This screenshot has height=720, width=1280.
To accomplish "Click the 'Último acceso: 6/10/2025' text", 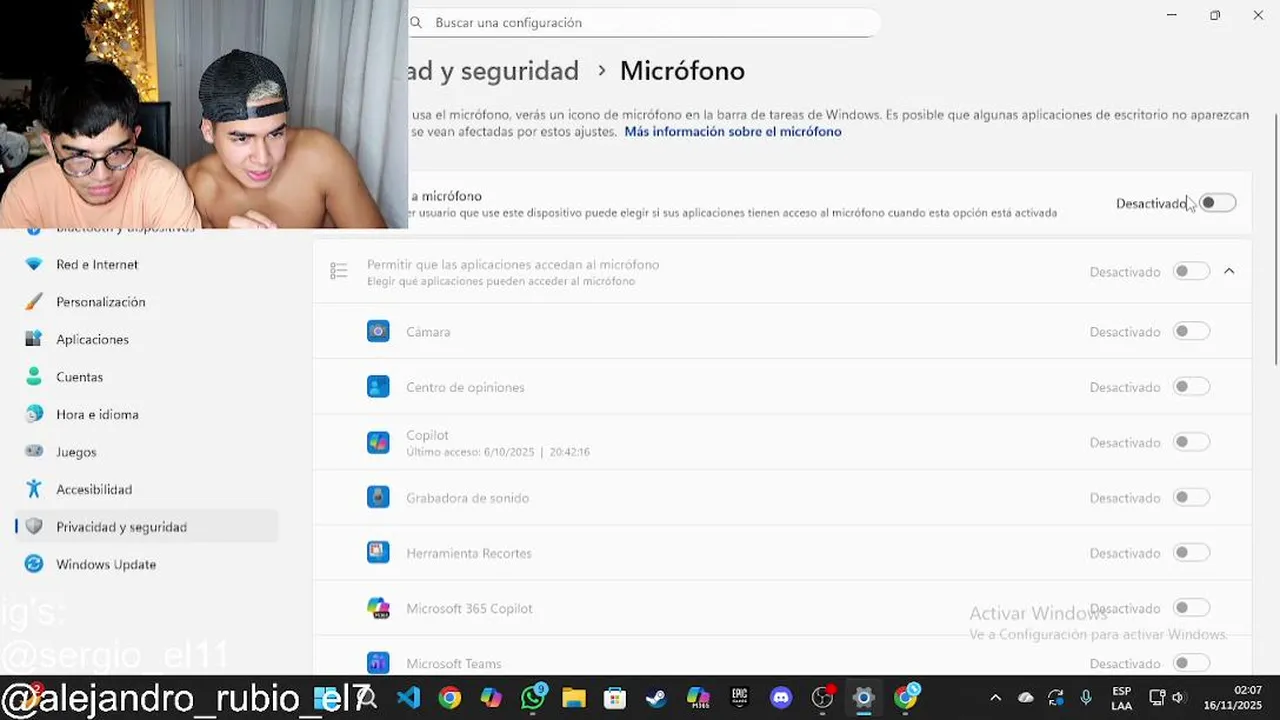I will click(x=498, y=452).
